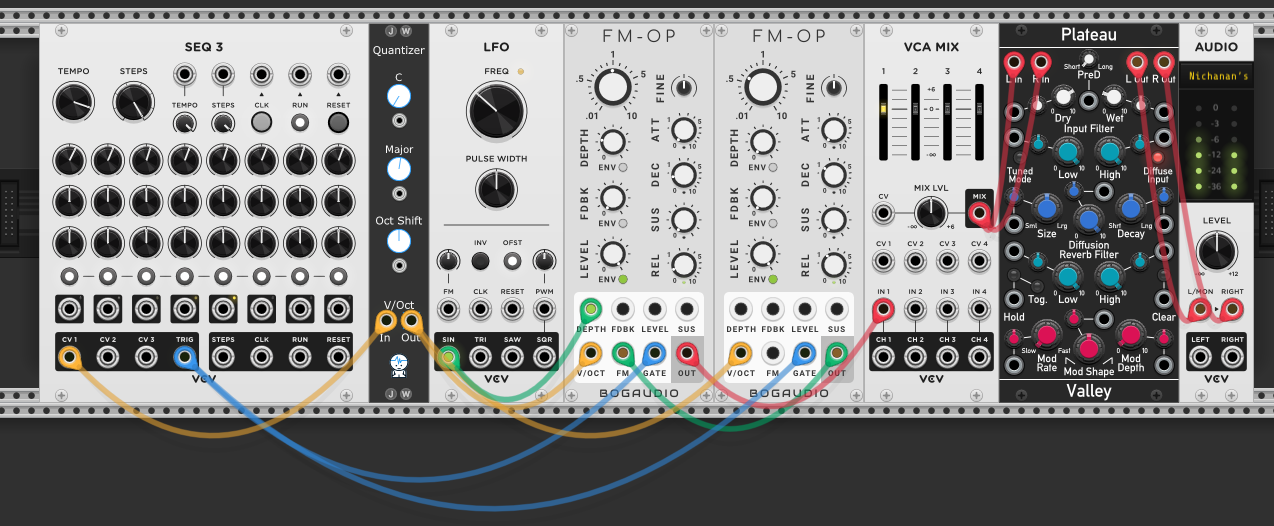Click the CV 1 output jack on SEQ 3

coord(70,357)
